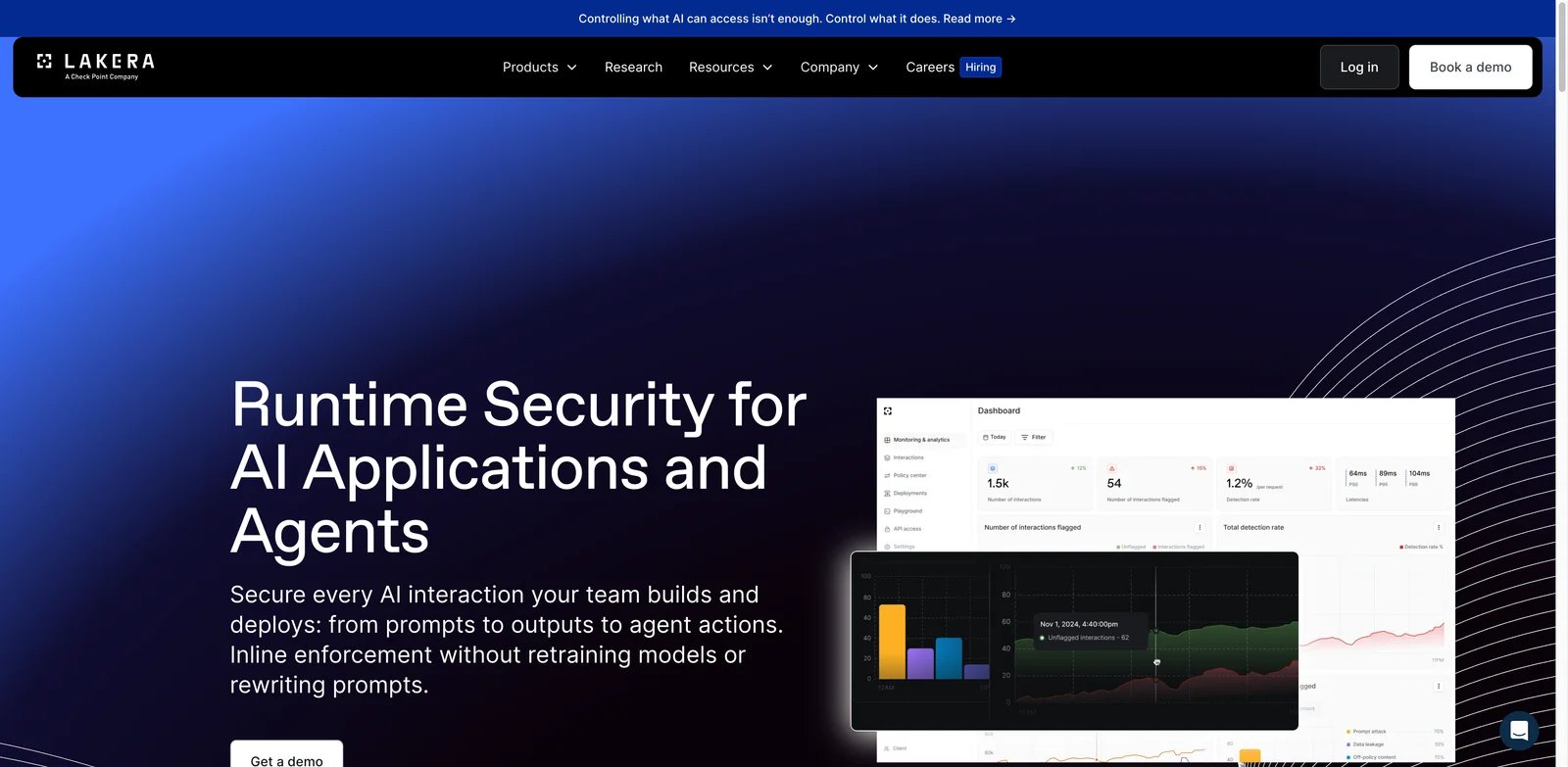Image resolution: width=1568 pixels, height=767 pixels.
Task: Select Deployments in the dashboard sidebar
Action: (x=906, y=493)
